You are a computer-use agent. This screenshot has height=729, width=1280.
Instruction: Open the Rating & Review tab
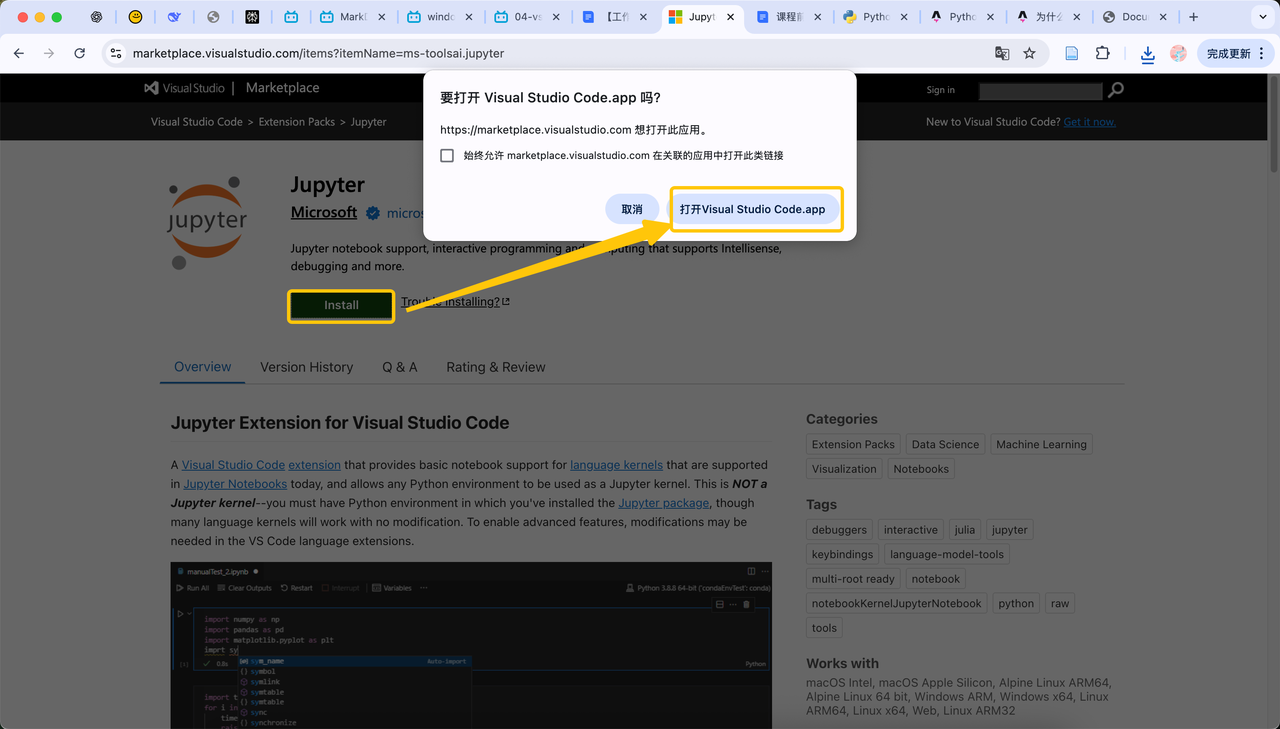pos(496,367)
